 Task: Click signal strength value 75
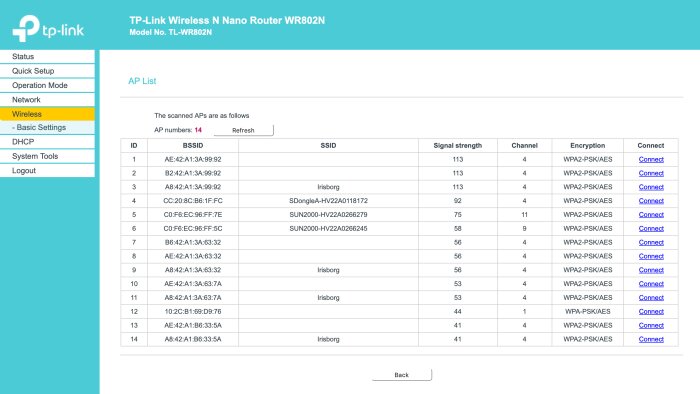tap(458, 215)
